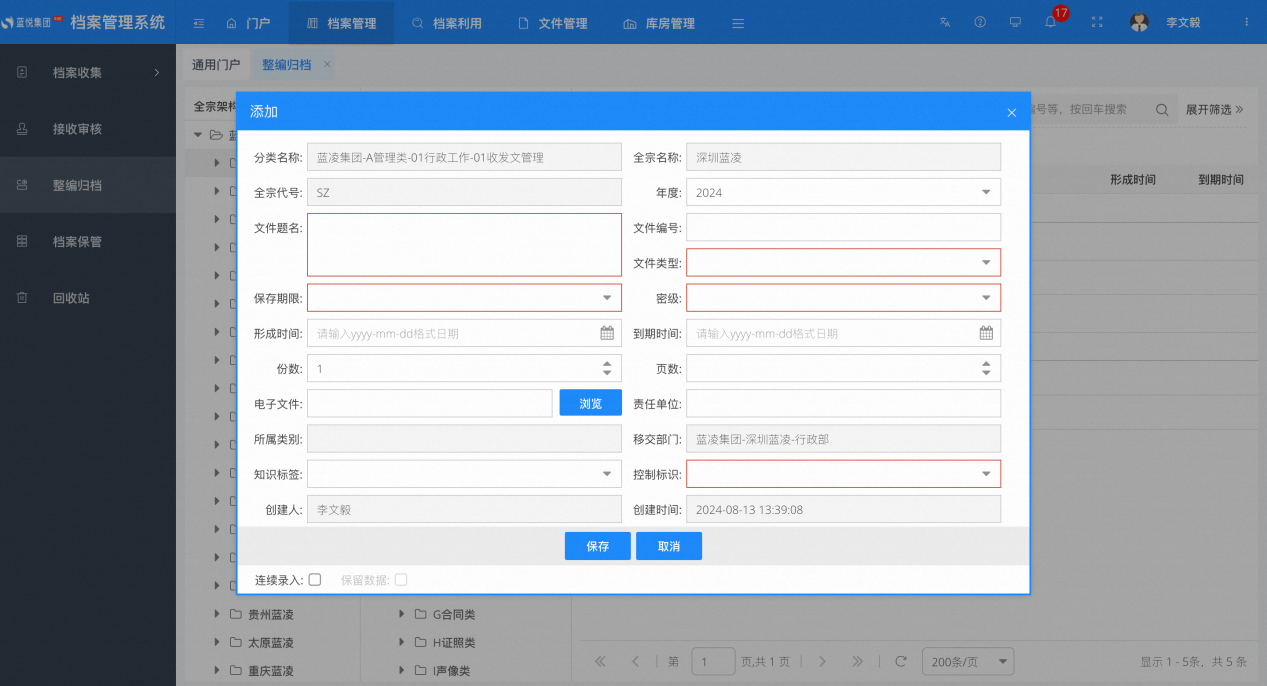Click the monitor screen icon in header
This screenshot has width=1267, height=686.
(1015, 22)
